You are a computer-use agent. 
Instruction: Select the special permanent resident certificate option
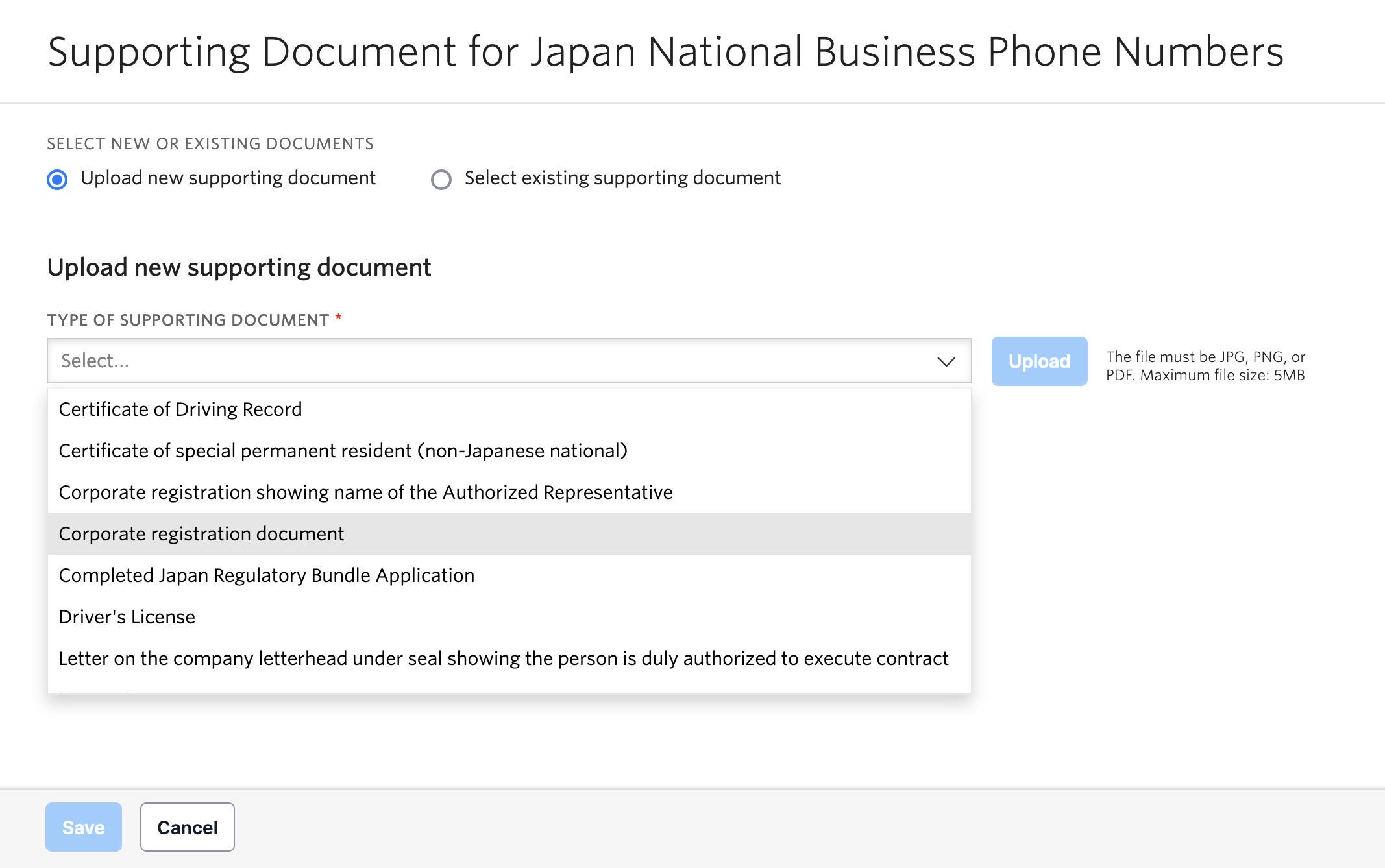343,450
